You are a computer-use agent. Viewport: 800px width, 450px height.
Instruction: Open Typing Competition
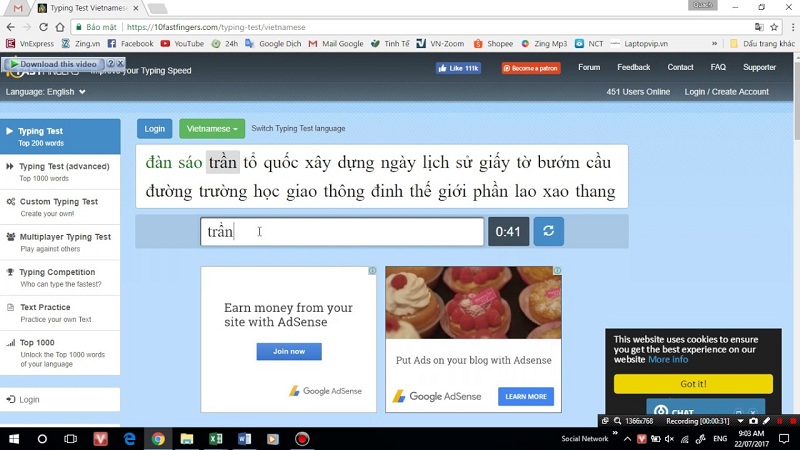click(60, 278)
